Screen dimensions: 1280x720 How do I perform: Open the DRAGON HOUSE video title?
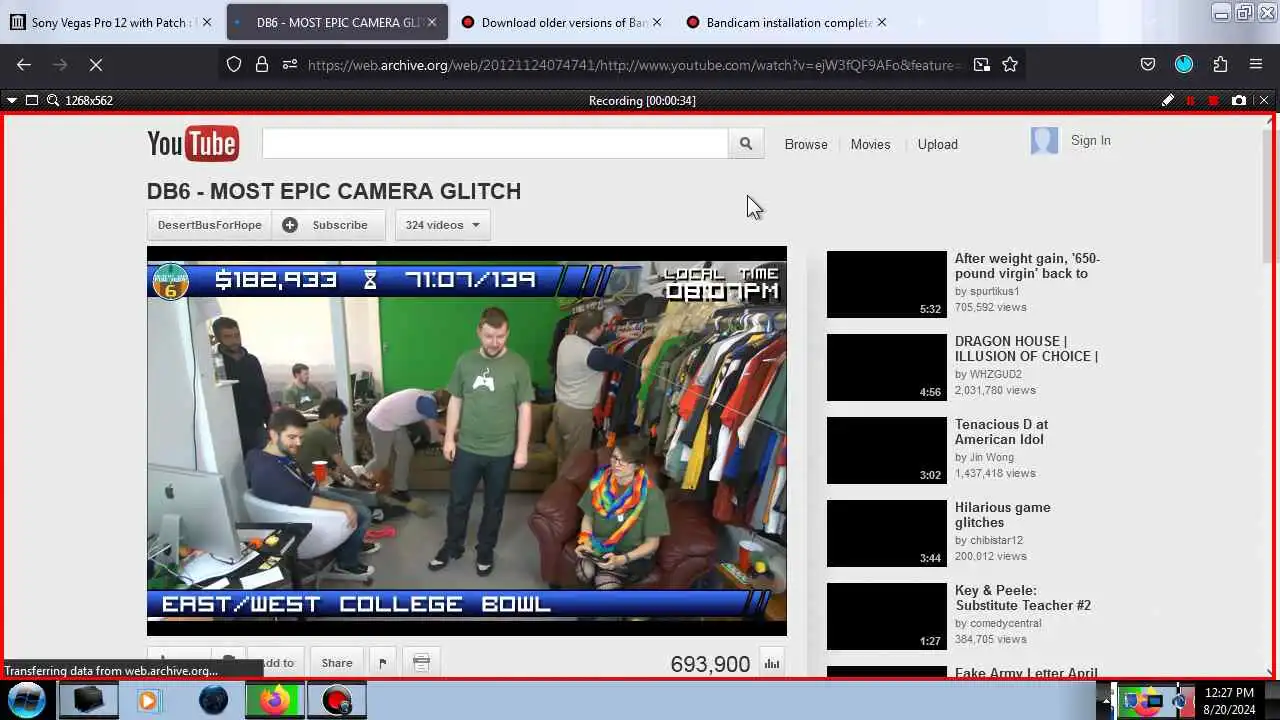coord(1026,349)
